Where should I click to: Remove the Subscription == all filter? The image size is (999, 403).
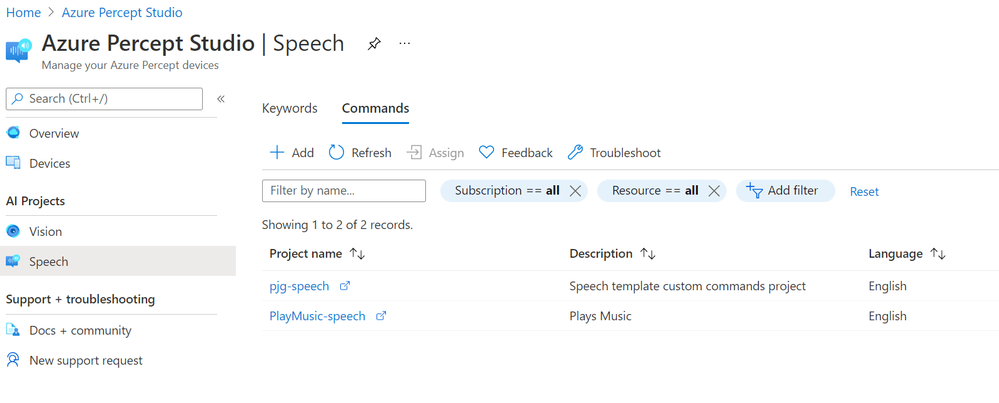(x=575, y=191)
